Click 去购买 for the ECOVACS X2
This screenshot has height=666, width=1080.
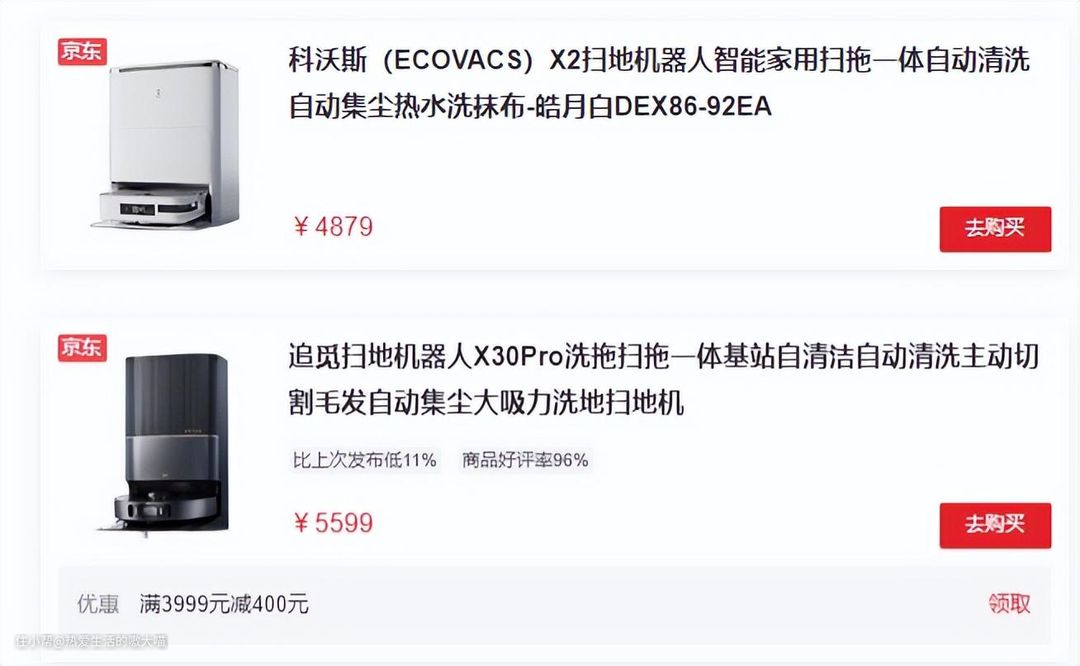tap(995, 229)
